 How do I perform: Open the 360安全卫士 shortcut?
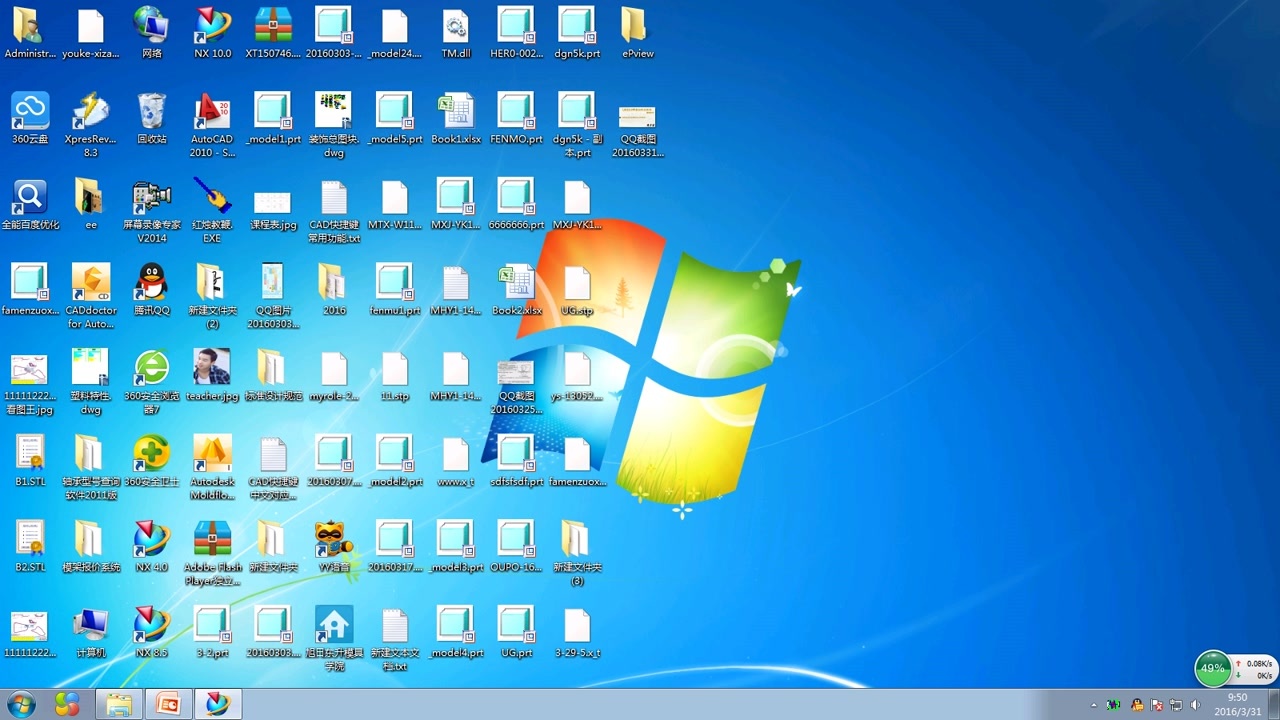pos(151,461)
